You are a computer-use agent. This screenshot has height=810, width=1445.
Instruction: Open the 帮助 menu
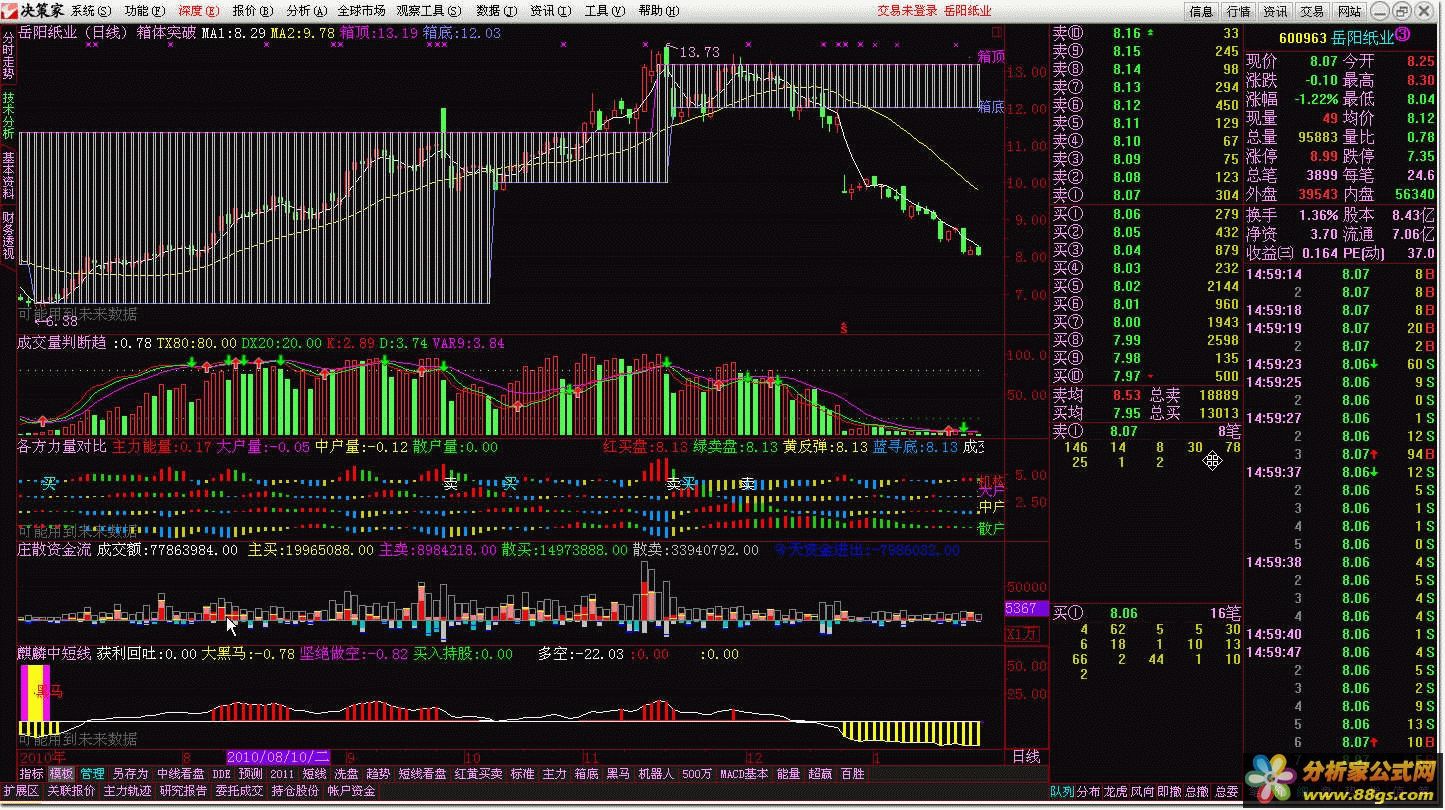click(658, 11)
